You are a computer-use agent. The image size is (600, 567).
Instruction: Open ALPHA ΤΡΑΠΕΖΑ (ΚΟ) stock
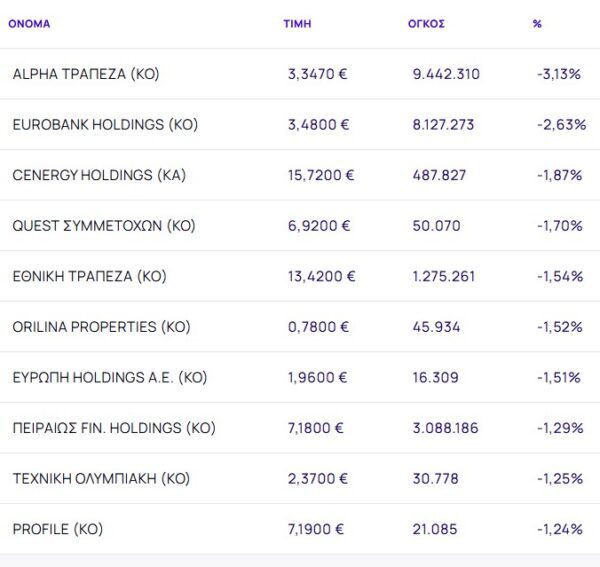(x=86, y=74)
